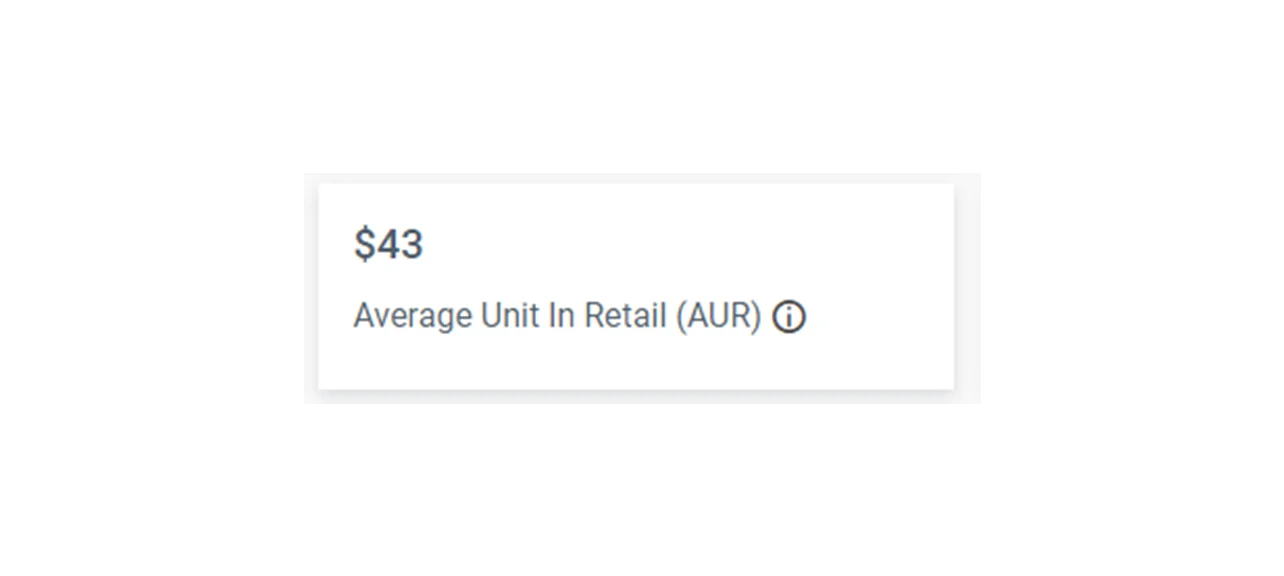Screen dimensions: 1284x576
Task: Click the word 'Unit' in the metric label
Action: click(505, 317)
